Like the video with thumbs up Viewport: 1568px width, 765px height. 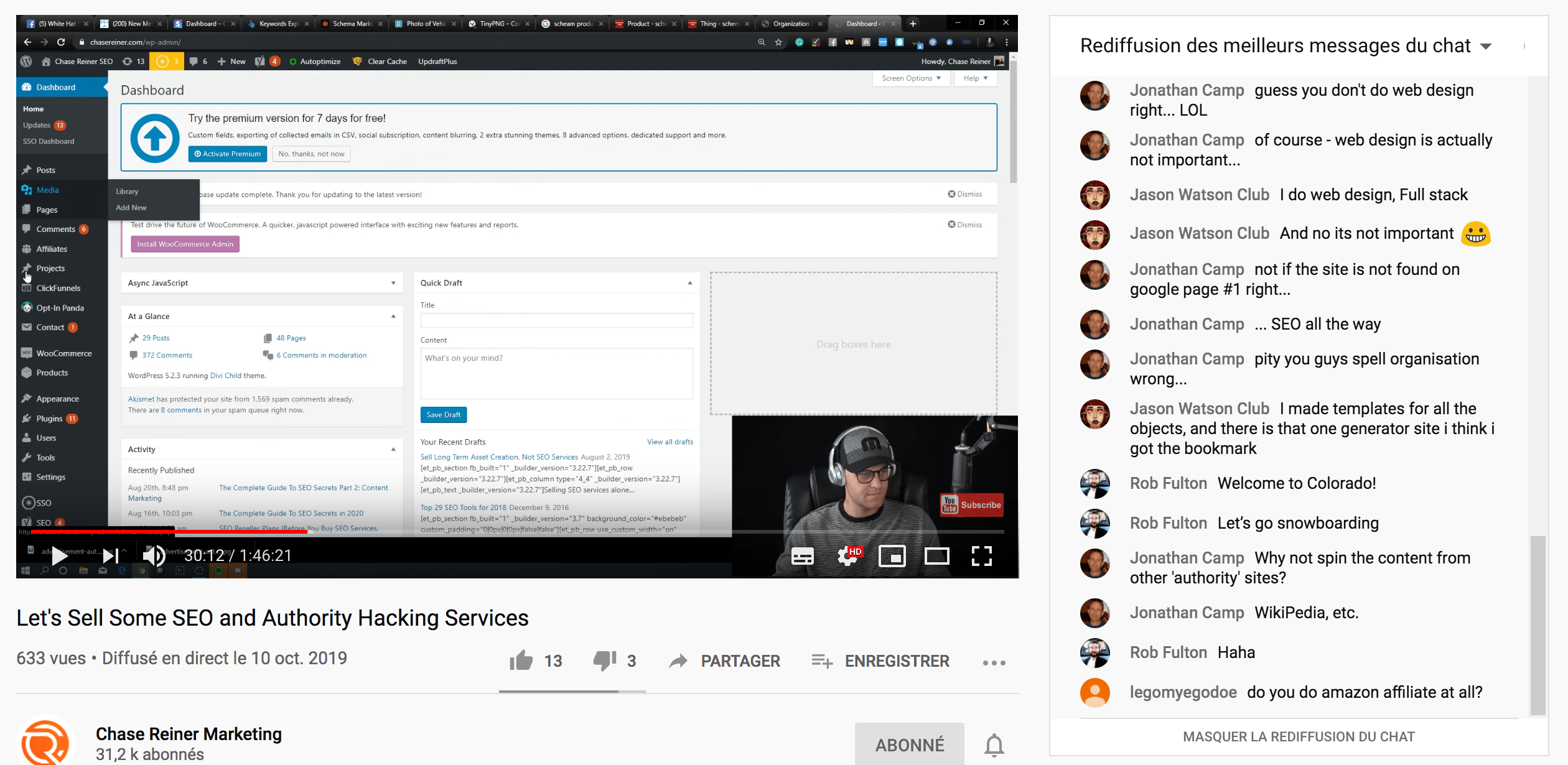pyautogui.click(x=521, y=661)
